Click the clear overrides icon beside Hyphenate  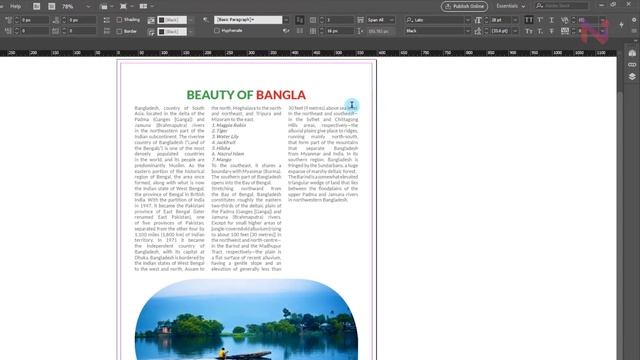pos(286,31)
